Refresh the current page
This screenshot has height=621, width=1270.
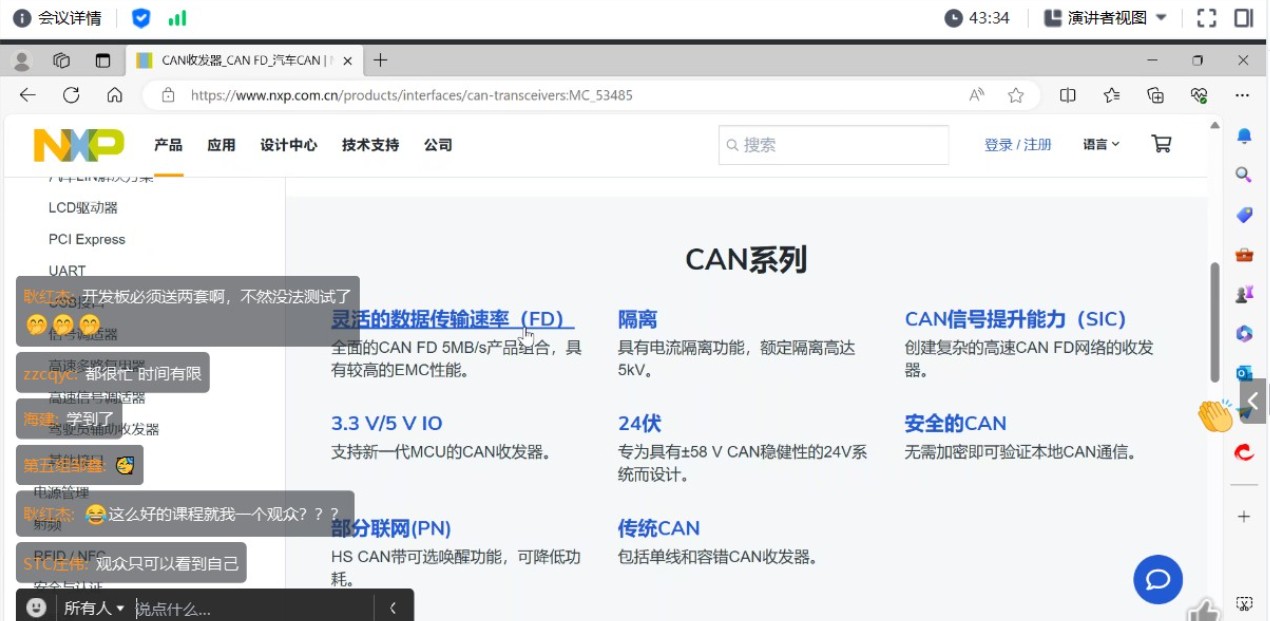[71, 95]
